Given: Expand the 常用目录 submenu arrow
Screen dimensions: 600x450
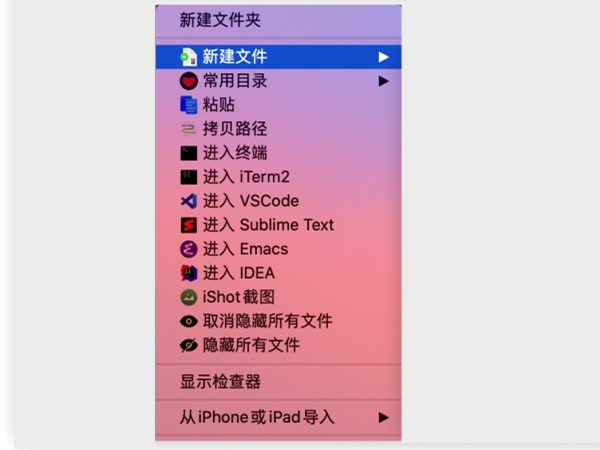Looking at the screenshot, I should [x=383, y=81].
